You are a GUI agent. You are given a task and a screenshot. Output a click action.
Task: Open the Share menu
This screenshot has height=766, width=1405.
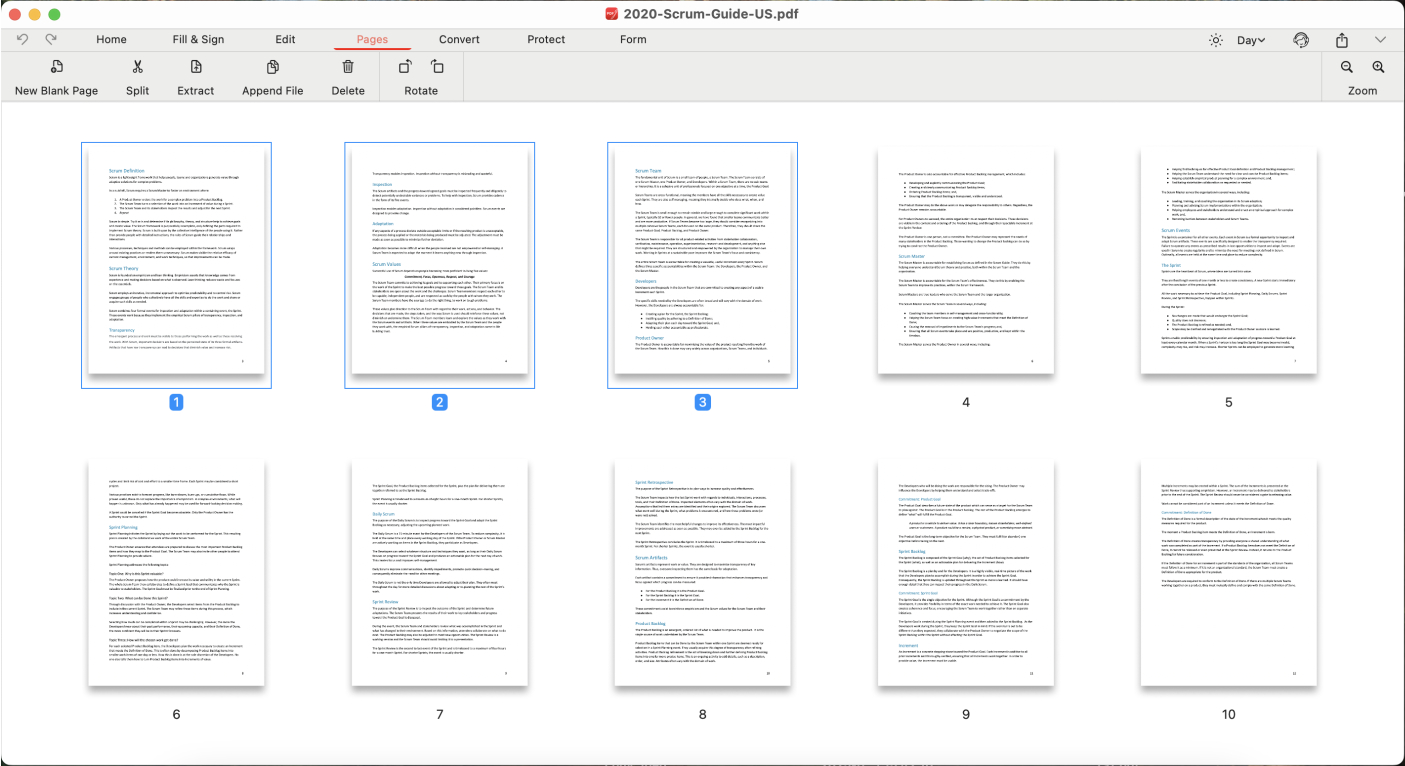(x=1341, y=39)
